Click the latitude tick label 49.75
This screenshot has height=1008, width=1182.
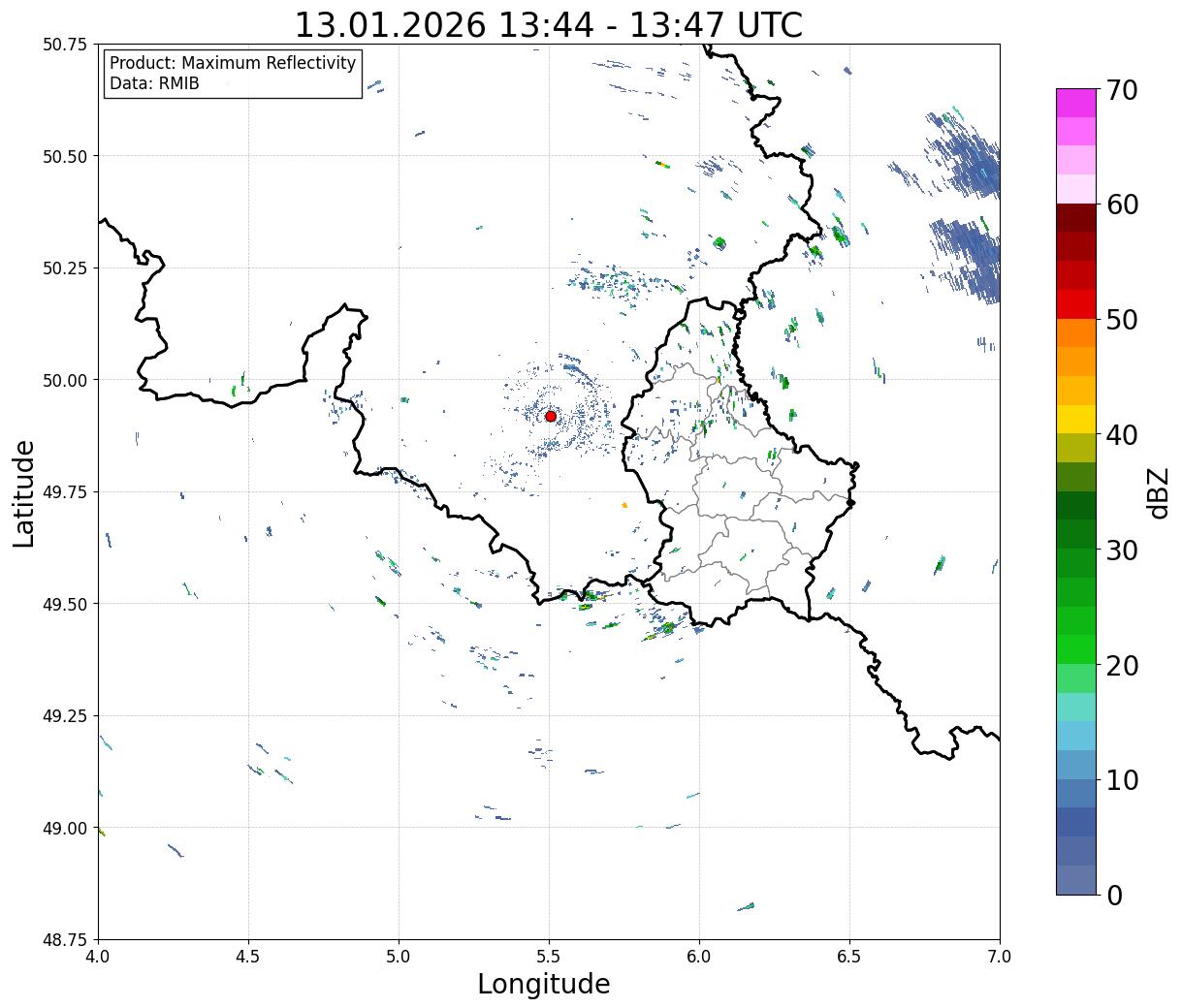pos(65,492)
